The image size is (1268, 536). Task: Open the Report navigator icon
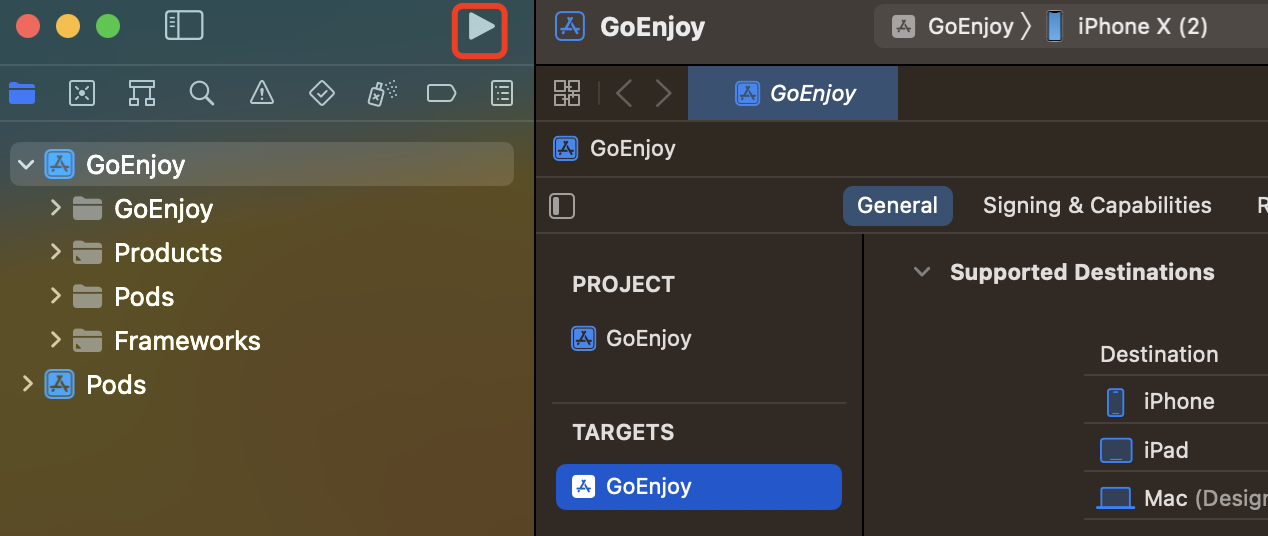tap(501, 94)
